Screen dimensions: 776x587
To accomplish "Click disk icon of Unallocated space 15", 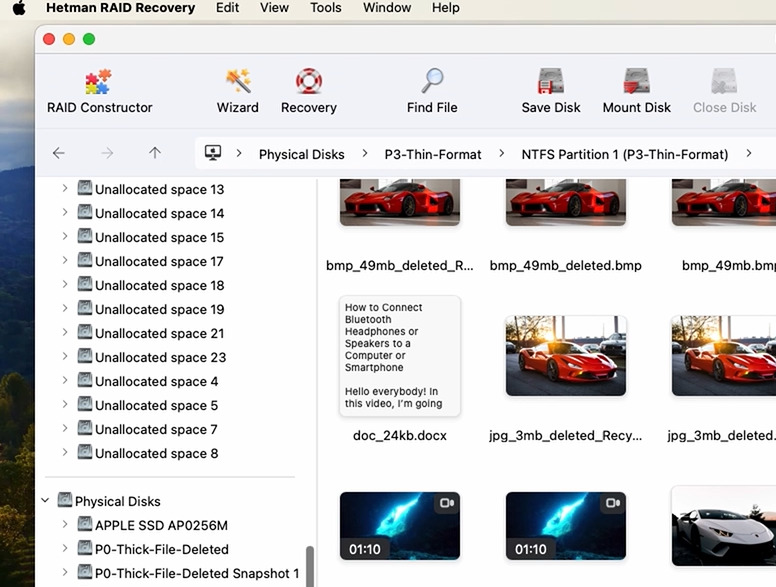I will click(x=85, y=237).
